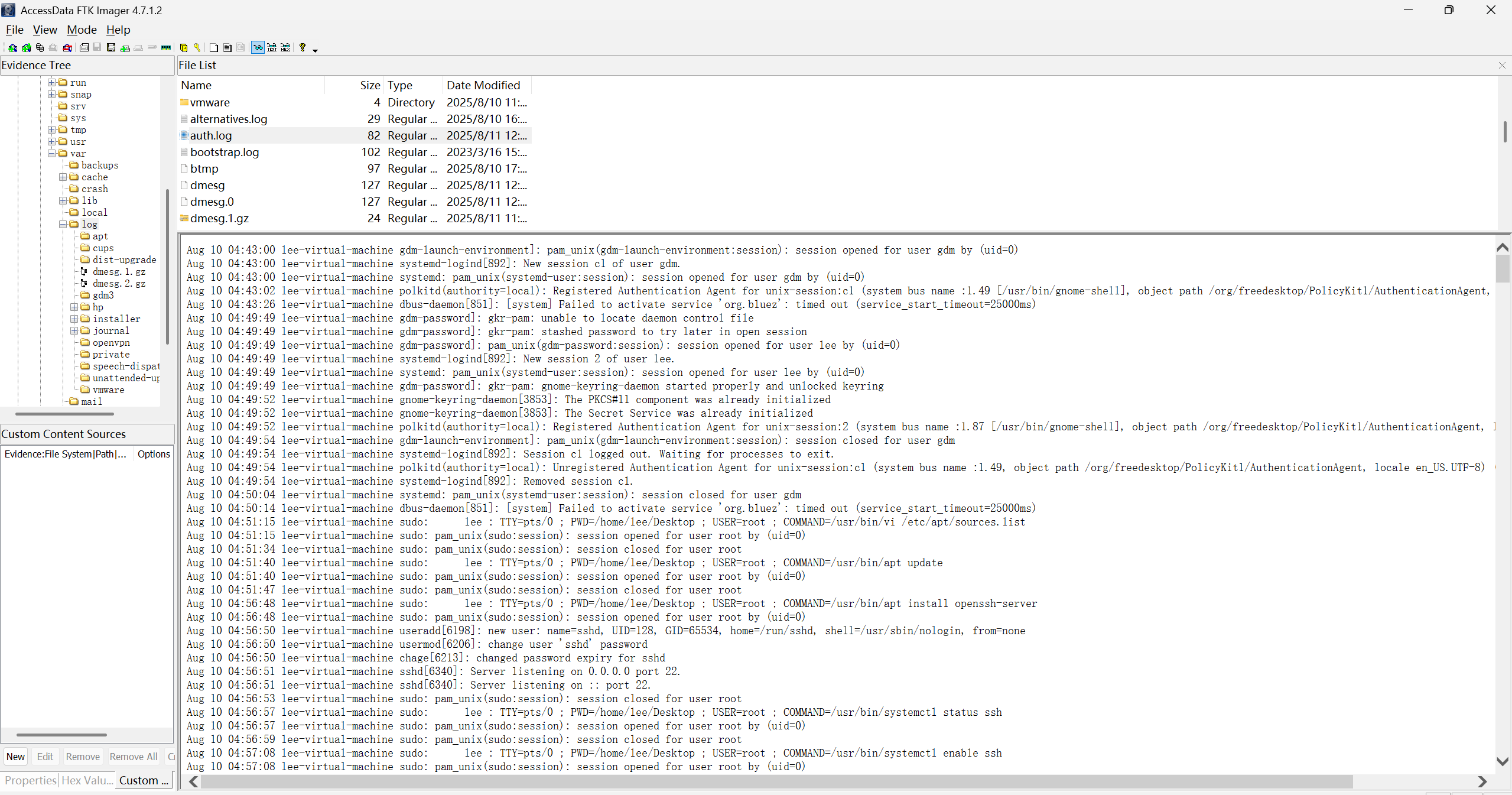Switch viewer to HEX mode
This screenshot has width=1512, height=795.
(x=285, y=48)
